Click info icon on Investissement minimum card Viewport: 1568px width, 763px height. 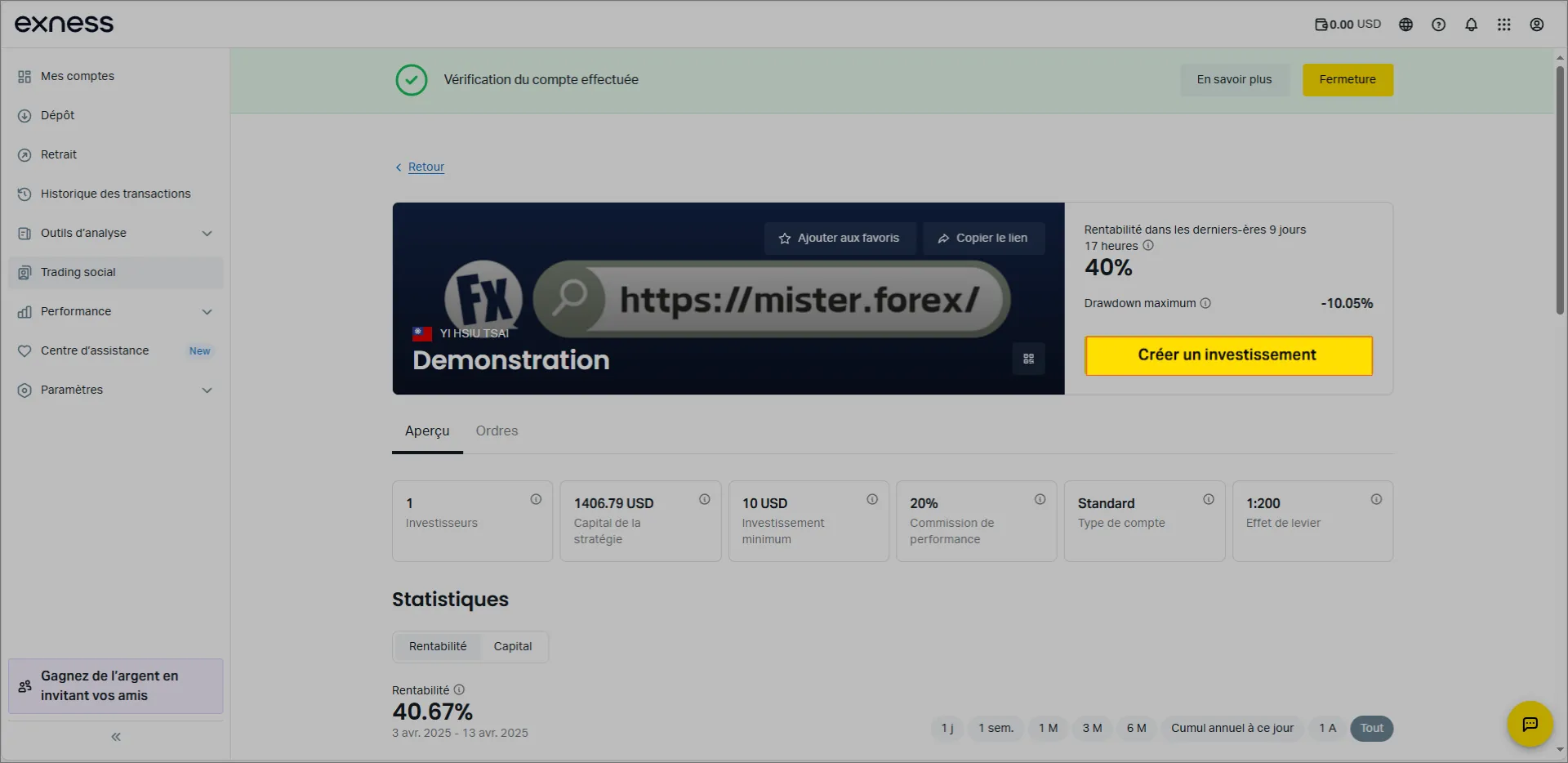872,499
